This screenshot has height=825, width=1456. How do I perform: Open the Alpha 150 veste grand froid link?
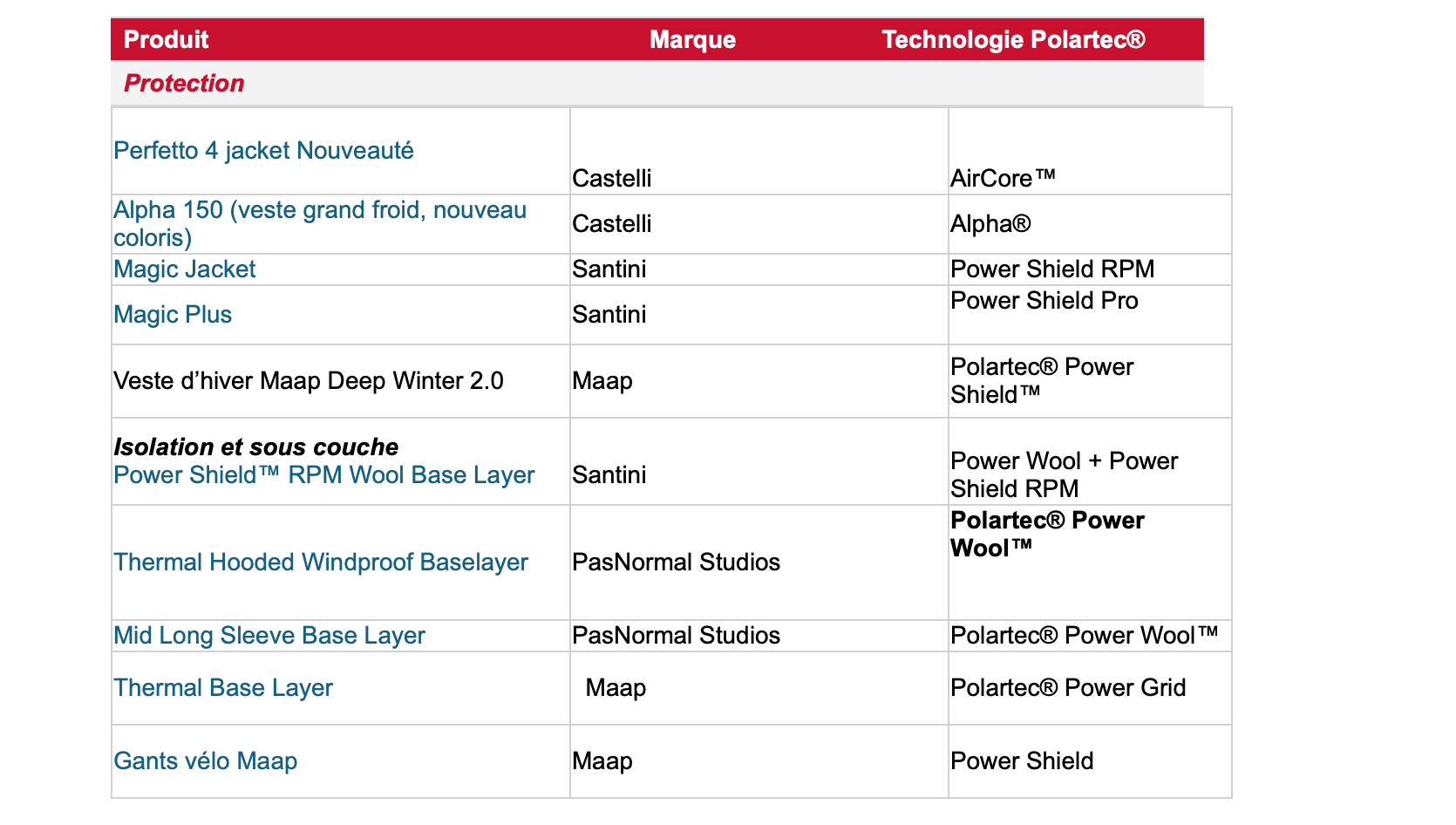tap(320, 224)
